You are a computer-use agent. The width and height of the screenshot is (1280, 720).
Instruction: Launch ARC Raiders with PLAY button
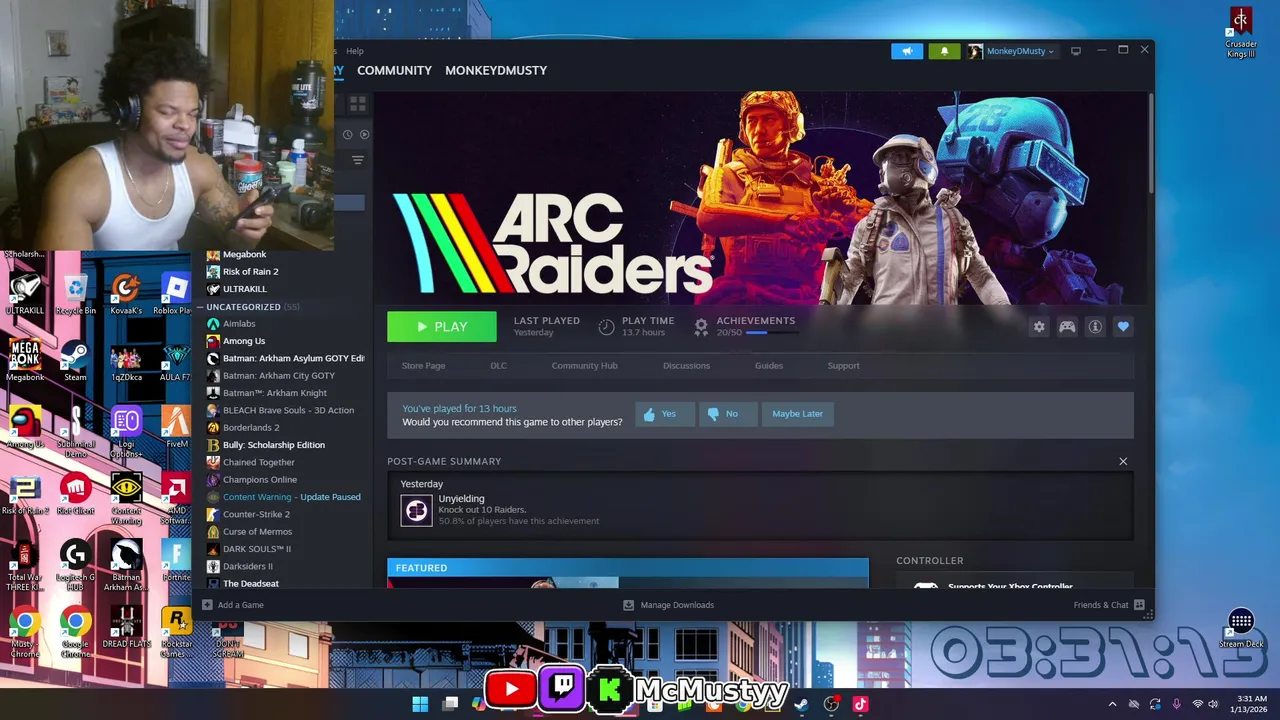click(442, 327)
